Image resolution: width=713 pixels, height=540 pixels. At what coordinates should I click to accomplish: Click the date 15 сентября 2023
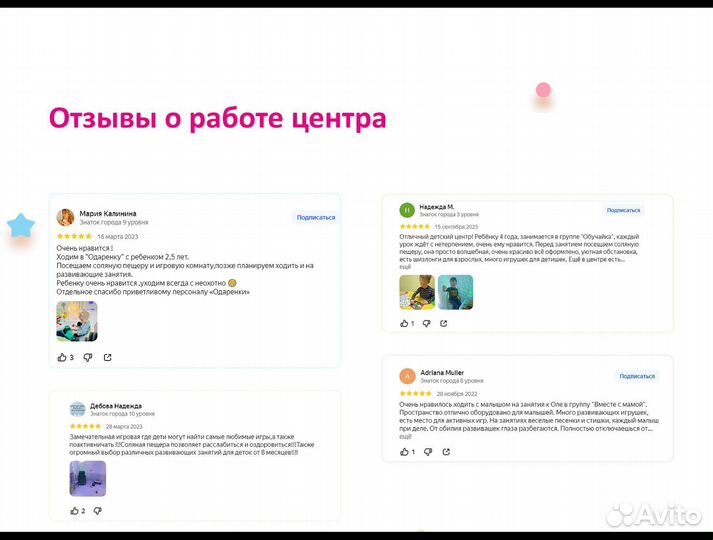[x=456, y=226]
